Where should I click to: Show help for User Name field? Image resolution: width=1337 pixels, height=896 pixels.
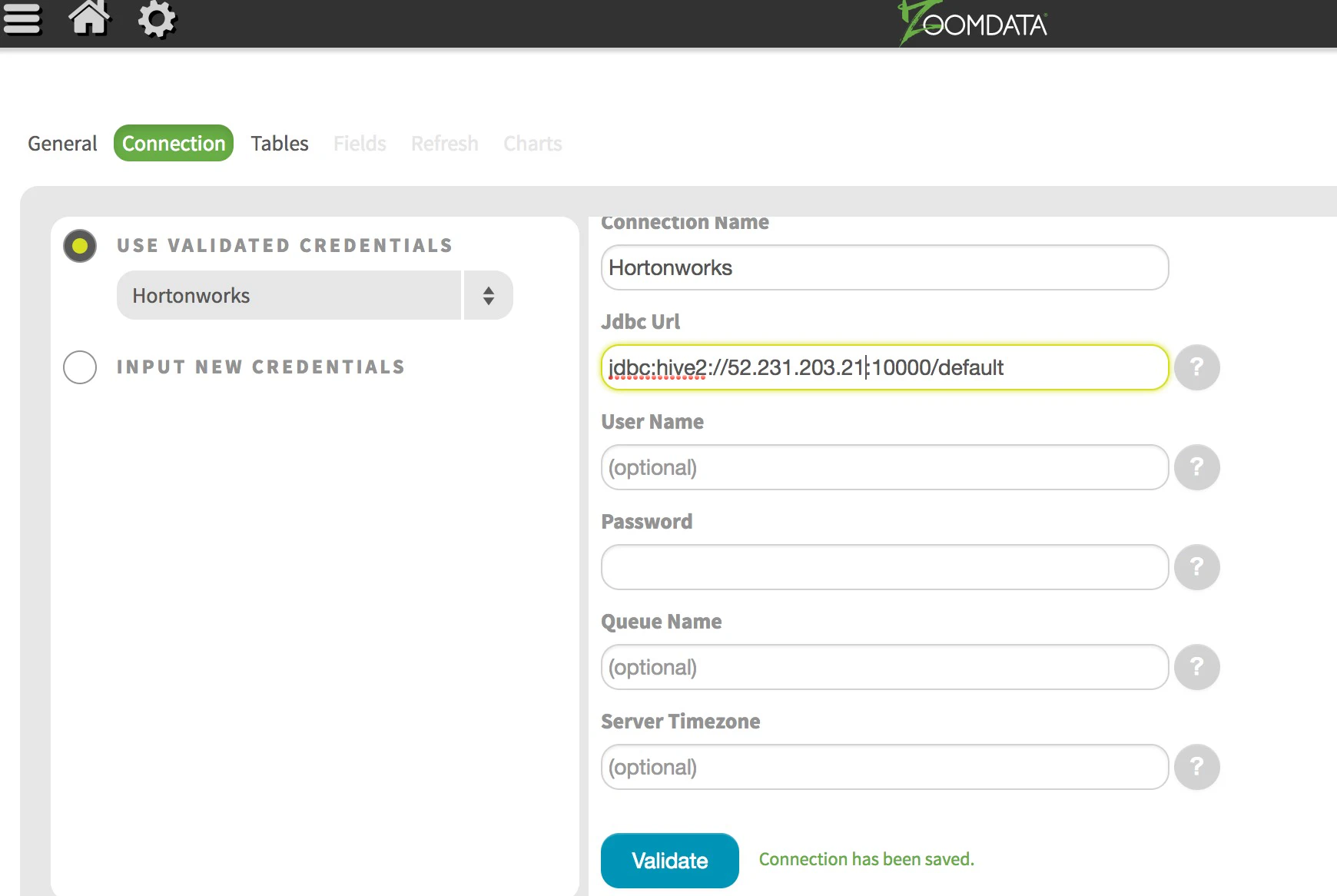(x=1196, y=467)
